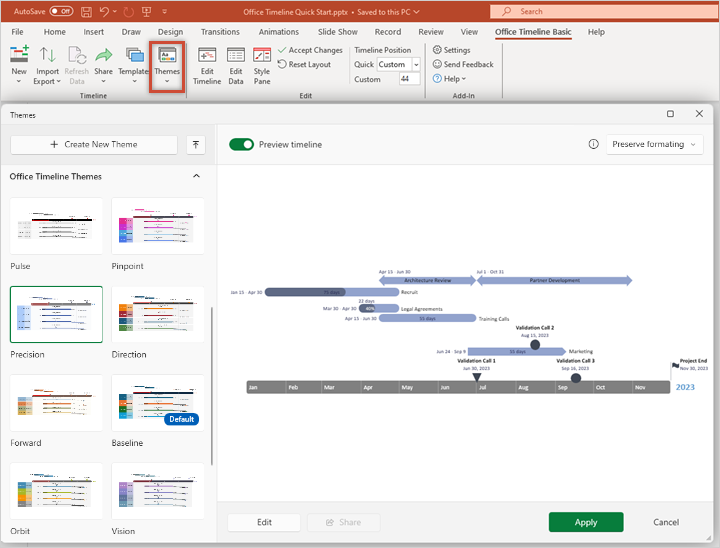The image size is (720, 548).
Task: Open the Import Export icon
Action: pos(47,57)
